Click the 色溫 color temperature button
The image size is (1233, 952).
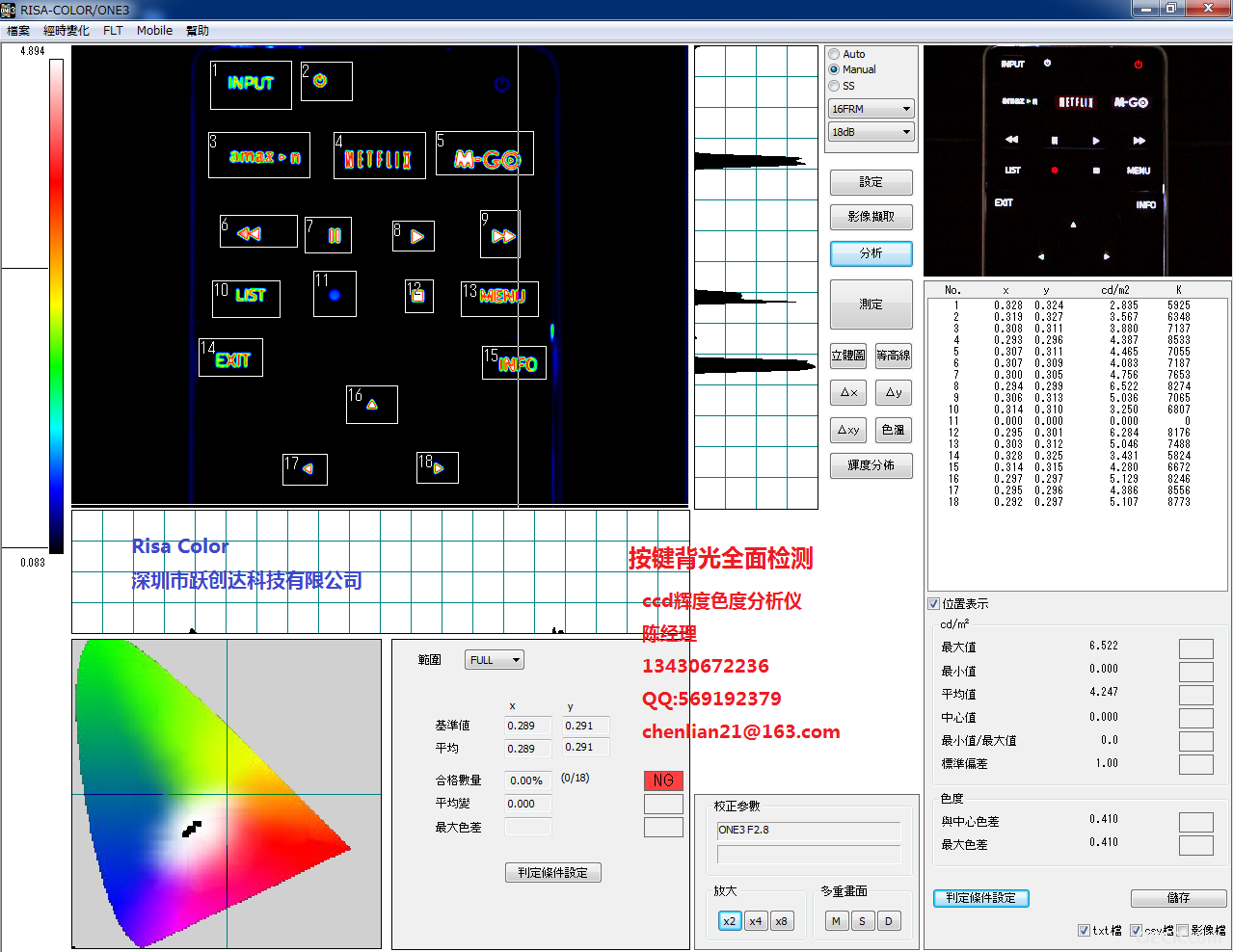(894, 430)
